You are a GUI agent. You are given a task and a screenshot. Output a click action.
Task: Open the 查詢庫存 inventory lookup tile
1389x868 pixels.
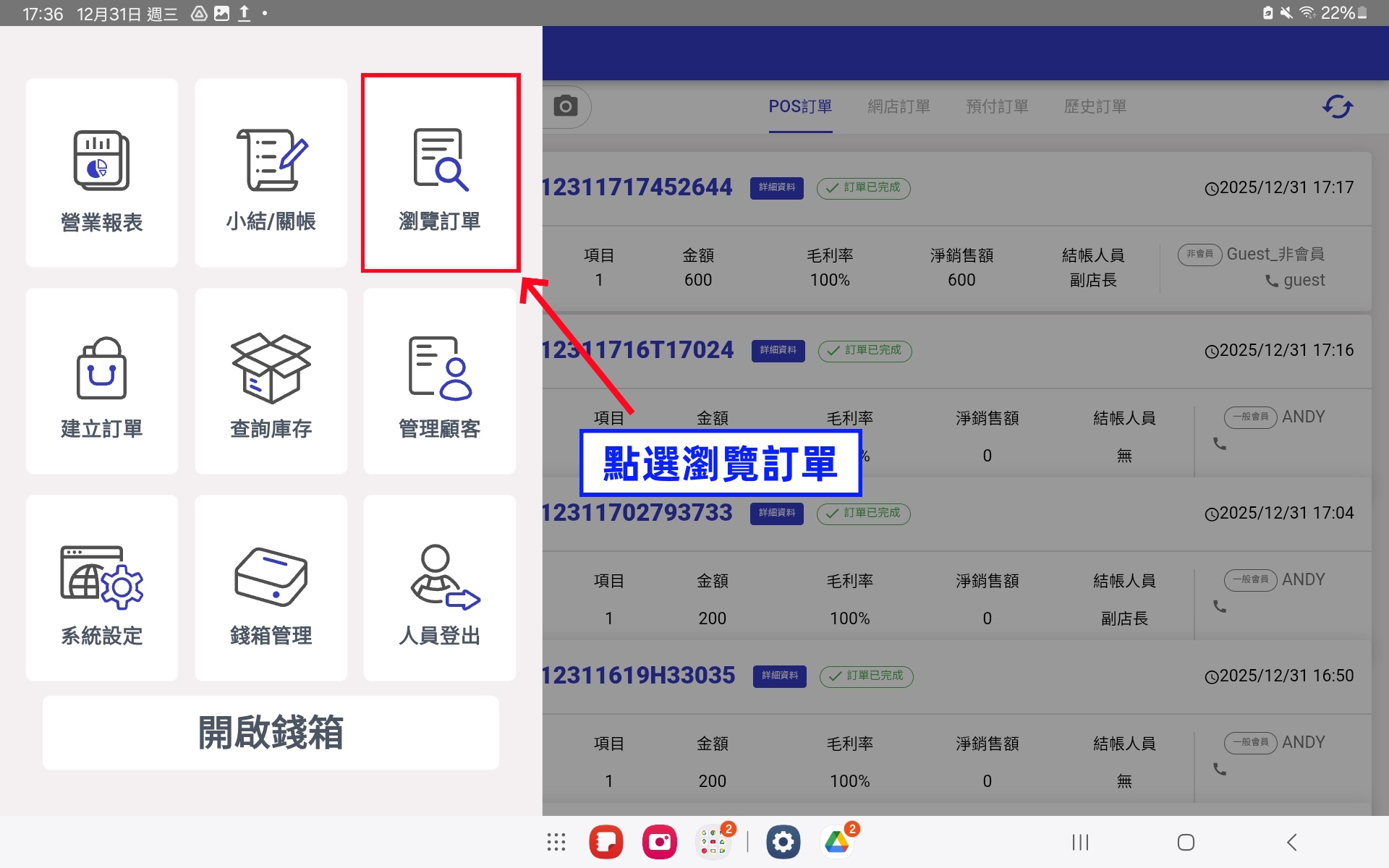(271, 381)
